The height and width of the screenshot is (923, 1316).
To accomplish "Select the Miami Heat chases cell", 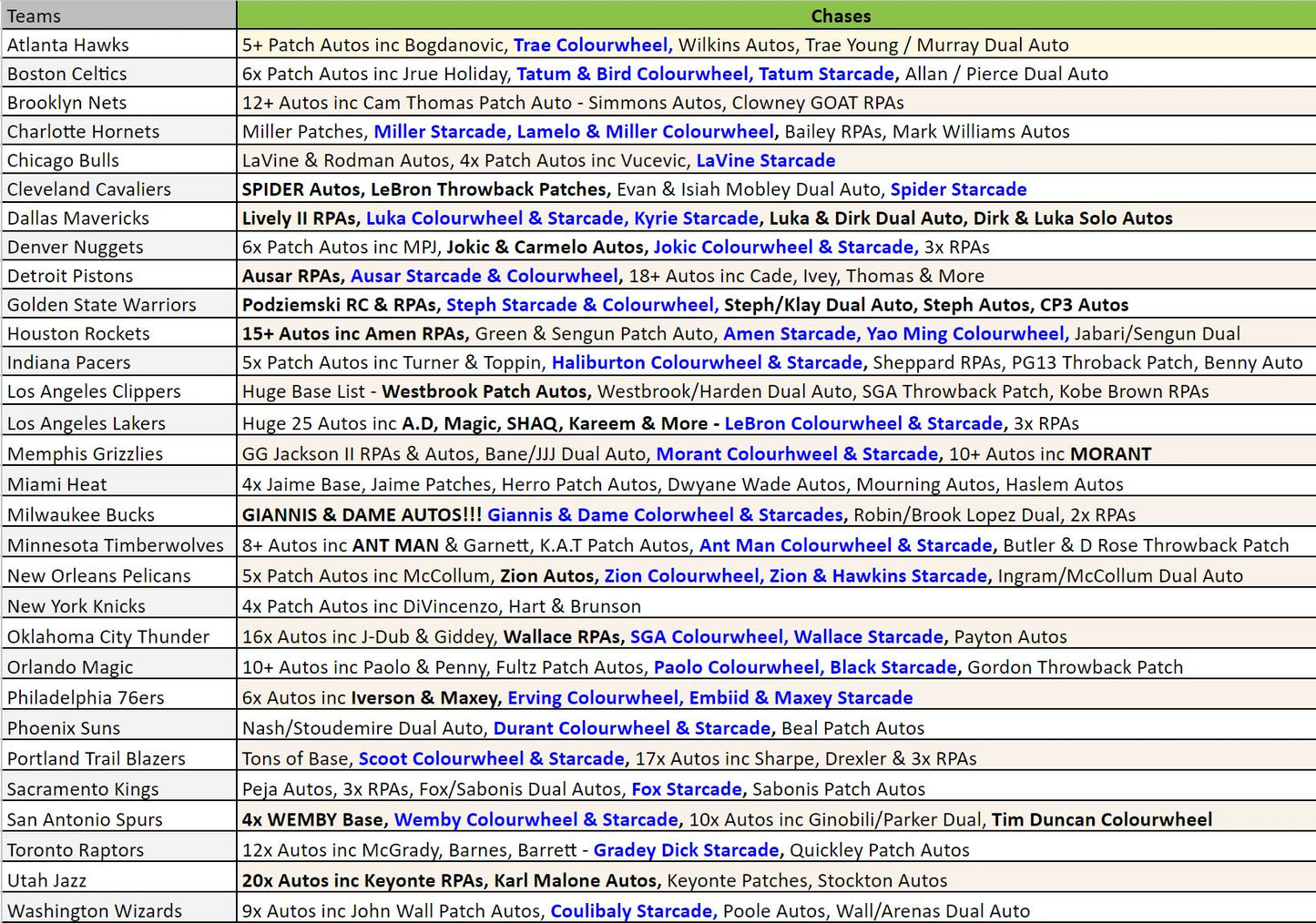I will click(683, 484).
